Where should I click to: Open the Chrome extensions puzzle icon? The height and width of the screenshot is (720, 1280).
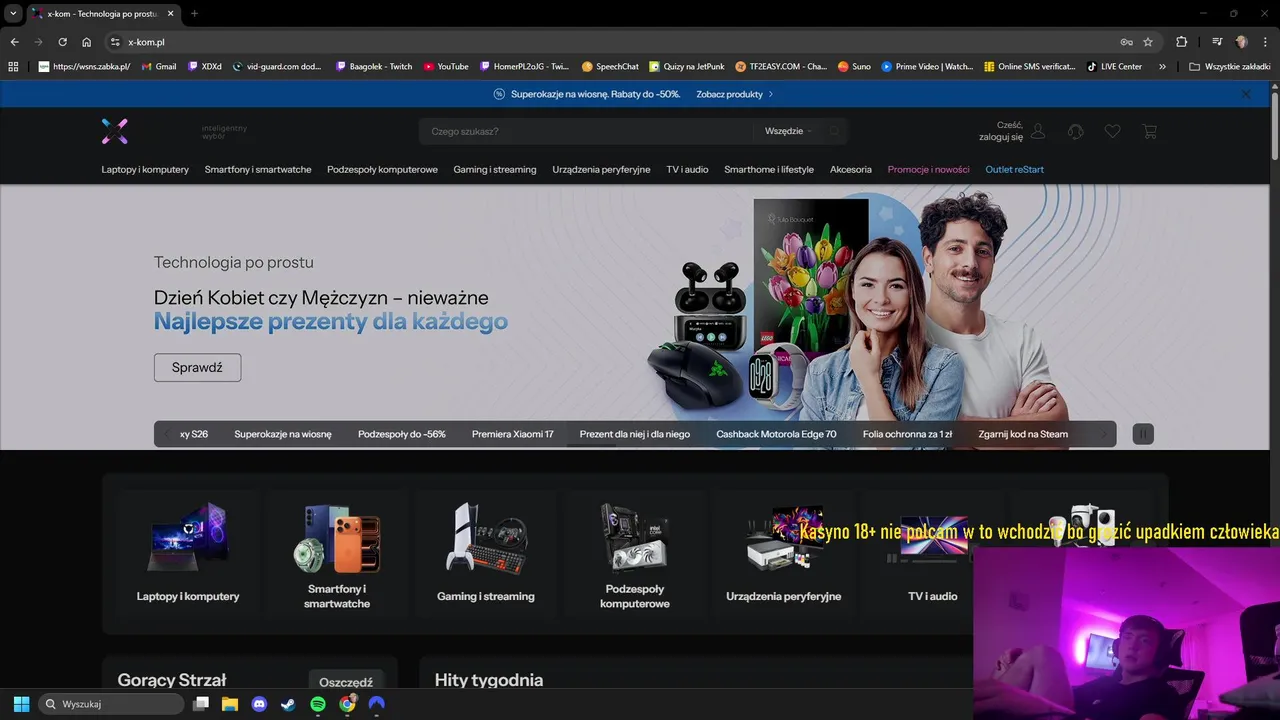pyautogui.click(x=1181, y=42)
